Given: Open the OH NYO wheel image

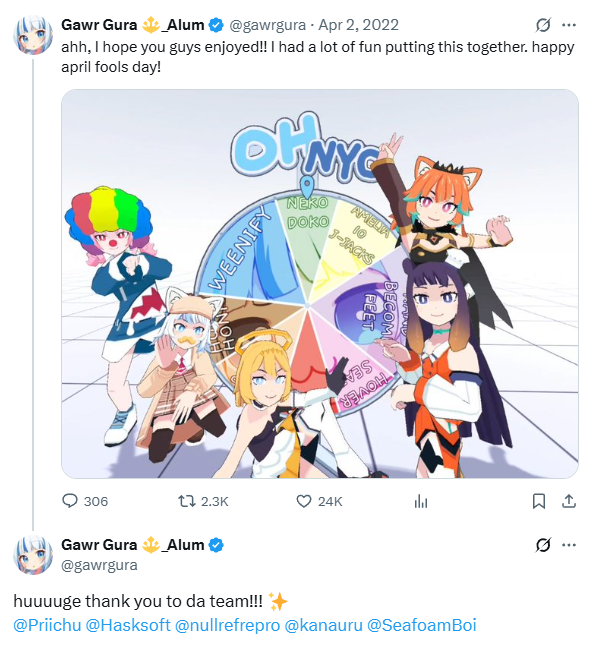Looking at the screenshot, I should (320, 284).
